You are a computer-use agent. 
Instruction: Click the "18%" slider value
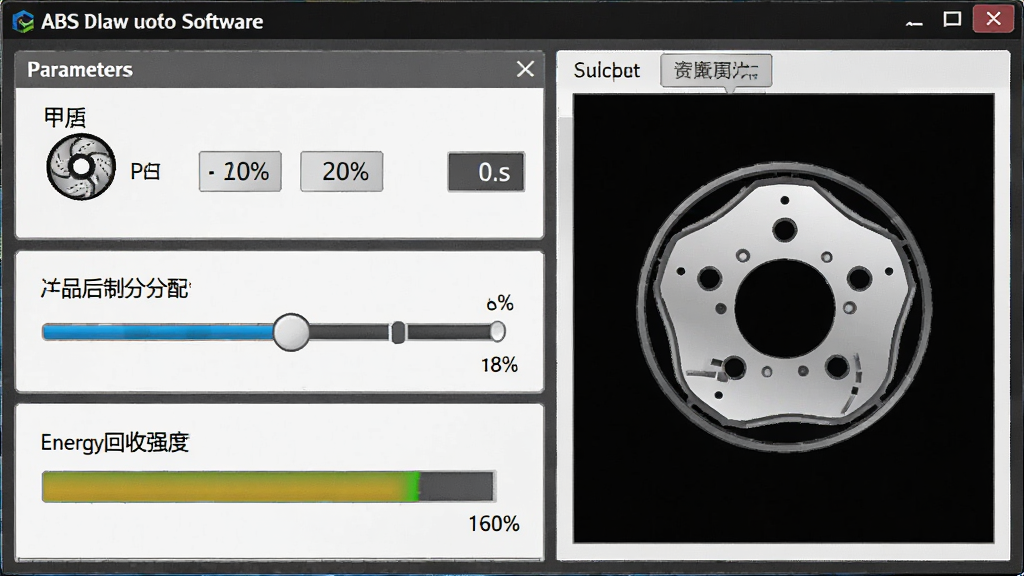click(x=500, y=364)
